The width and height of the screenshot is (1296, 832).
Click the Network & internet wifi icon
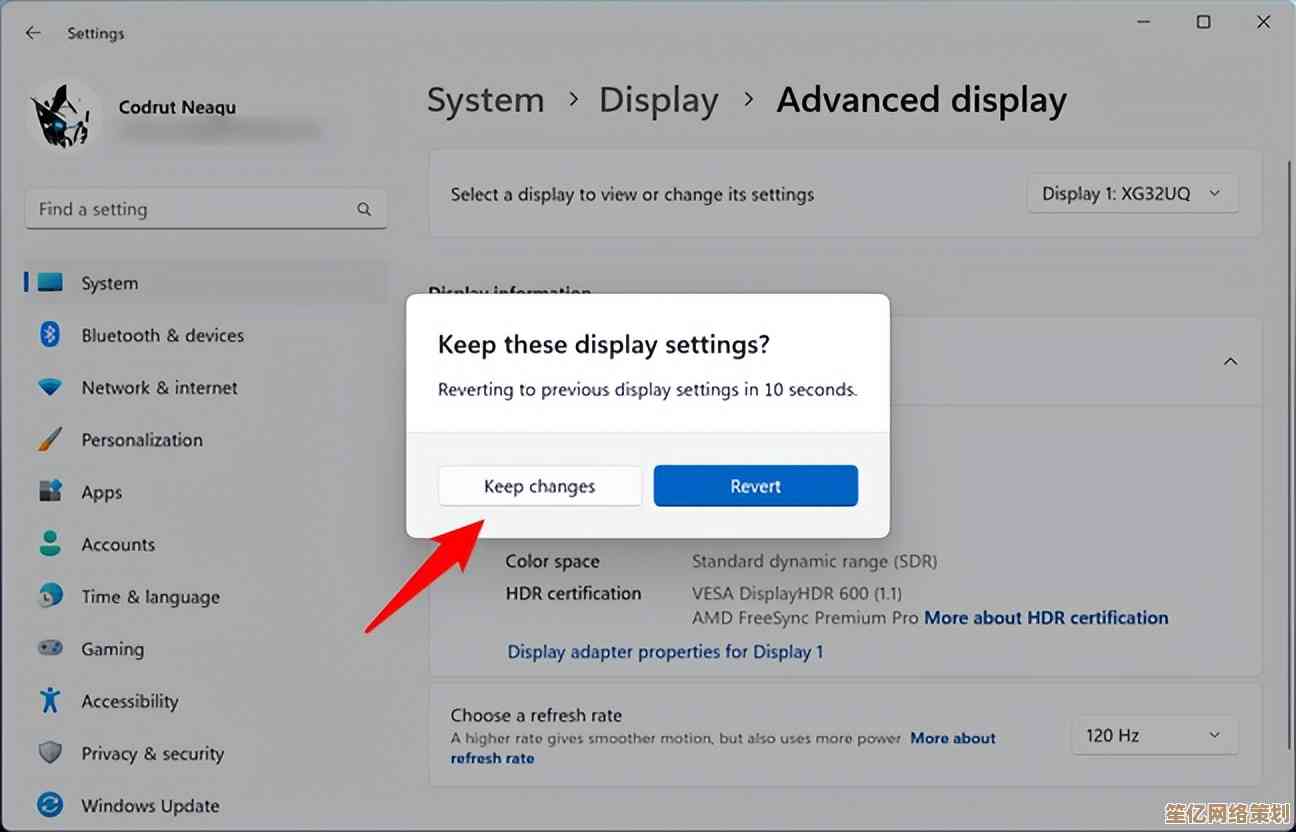pos(50,387)
